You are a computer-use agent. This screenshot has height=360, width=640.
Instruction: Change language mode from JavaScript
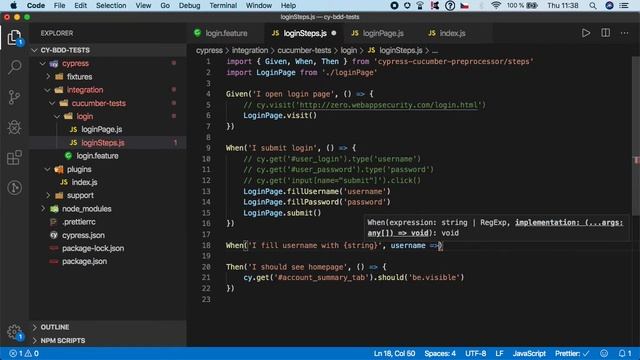(x=529, y=353)
